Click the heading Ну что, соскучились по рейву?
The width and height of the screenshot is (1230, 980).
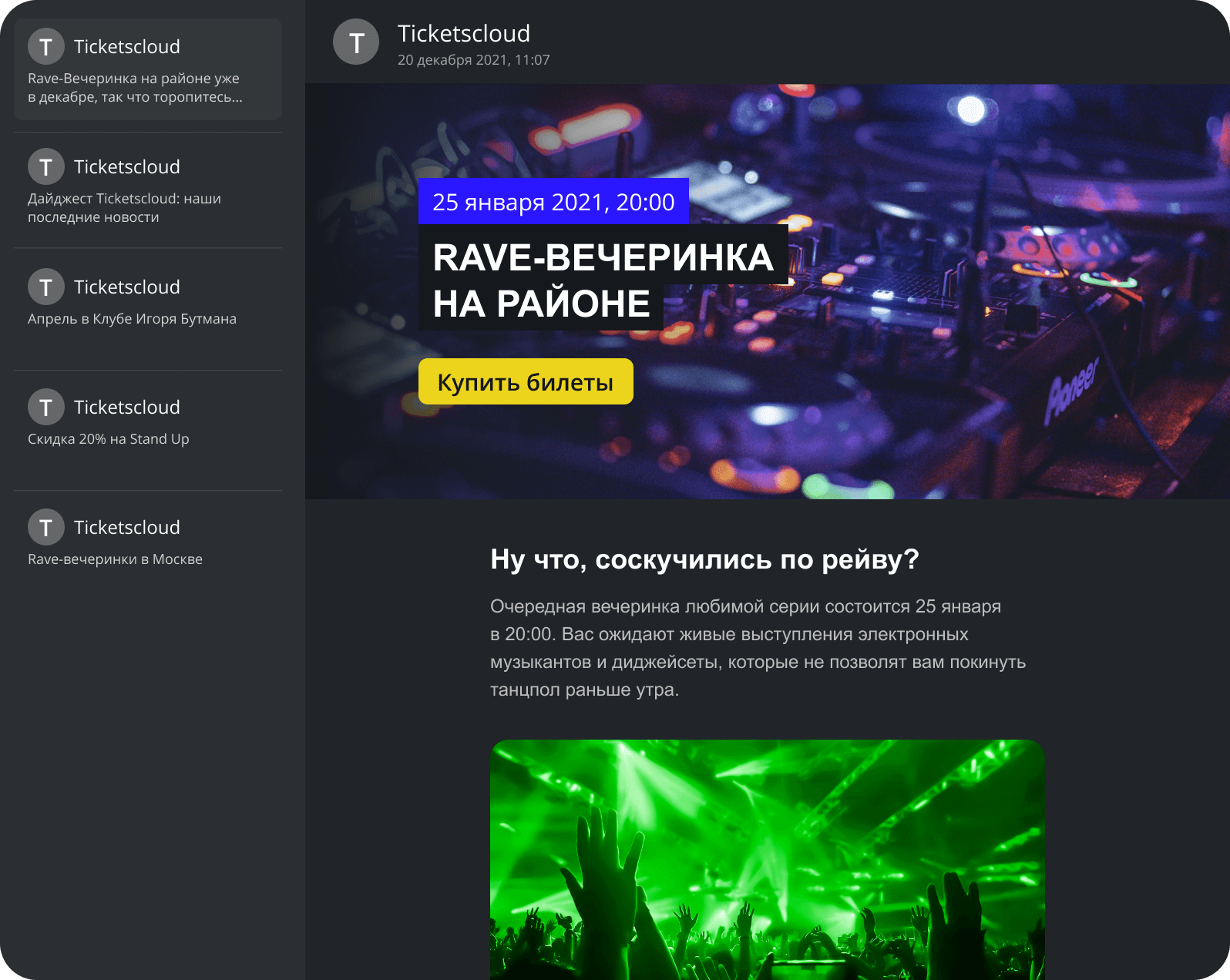(704, 559)
